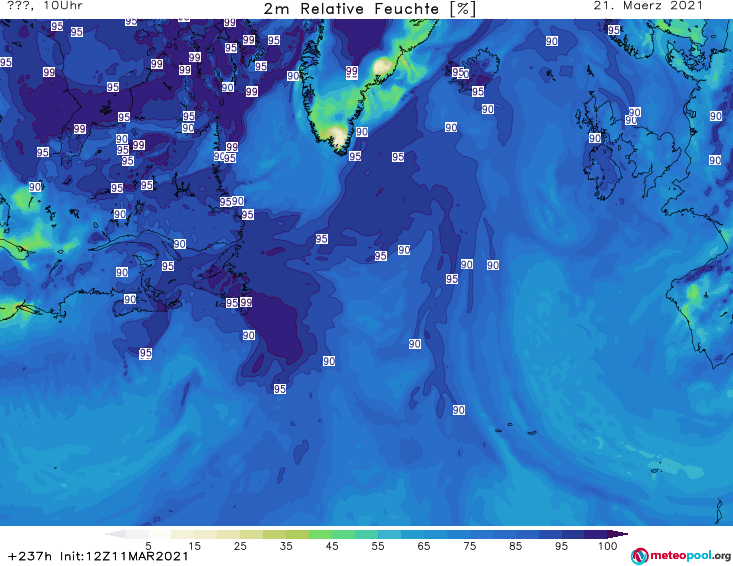Click the date "21. Maerz 2021"
This screenshot has width=733, height=566.
pyautogui.click(x=648, y=6)
